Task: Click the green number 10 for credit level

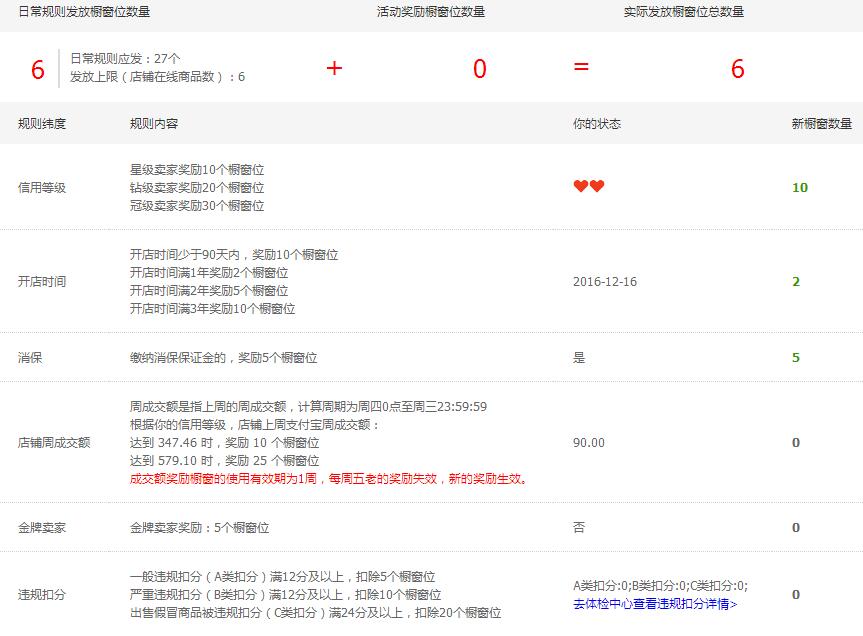Action: pyautogui.click(x=799, y=188)
